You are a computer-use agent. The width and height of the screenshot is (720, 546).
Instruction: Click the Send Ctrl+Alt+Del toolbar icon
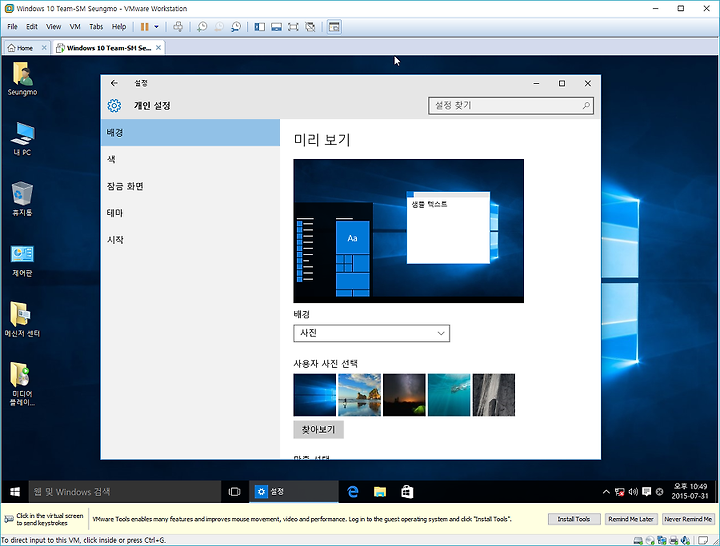coord(178,27)
